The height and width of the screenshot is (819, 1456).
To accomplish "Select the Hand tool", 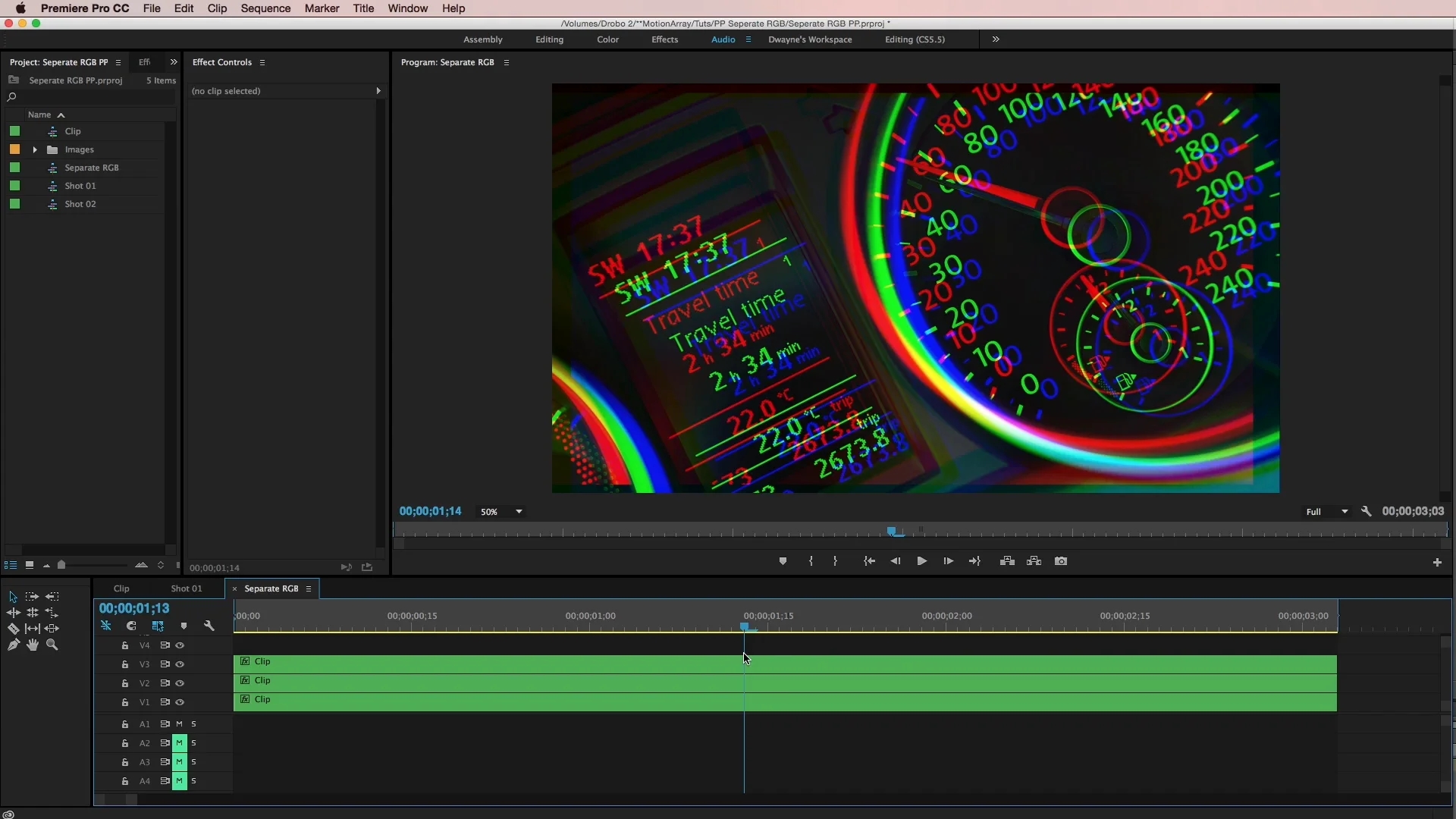I will coord(32,645).
